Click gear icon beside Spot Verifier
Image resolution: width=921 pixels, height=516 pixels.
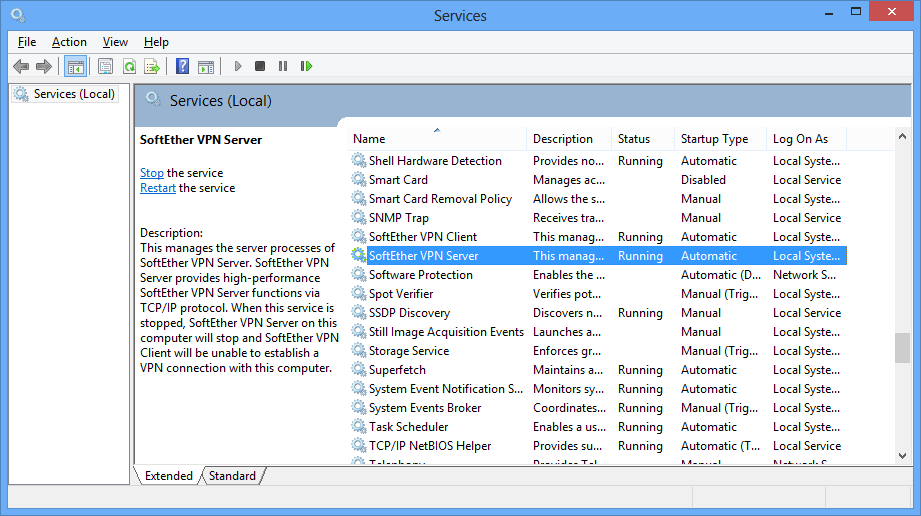pyautogui.click(x=359, y=293)
